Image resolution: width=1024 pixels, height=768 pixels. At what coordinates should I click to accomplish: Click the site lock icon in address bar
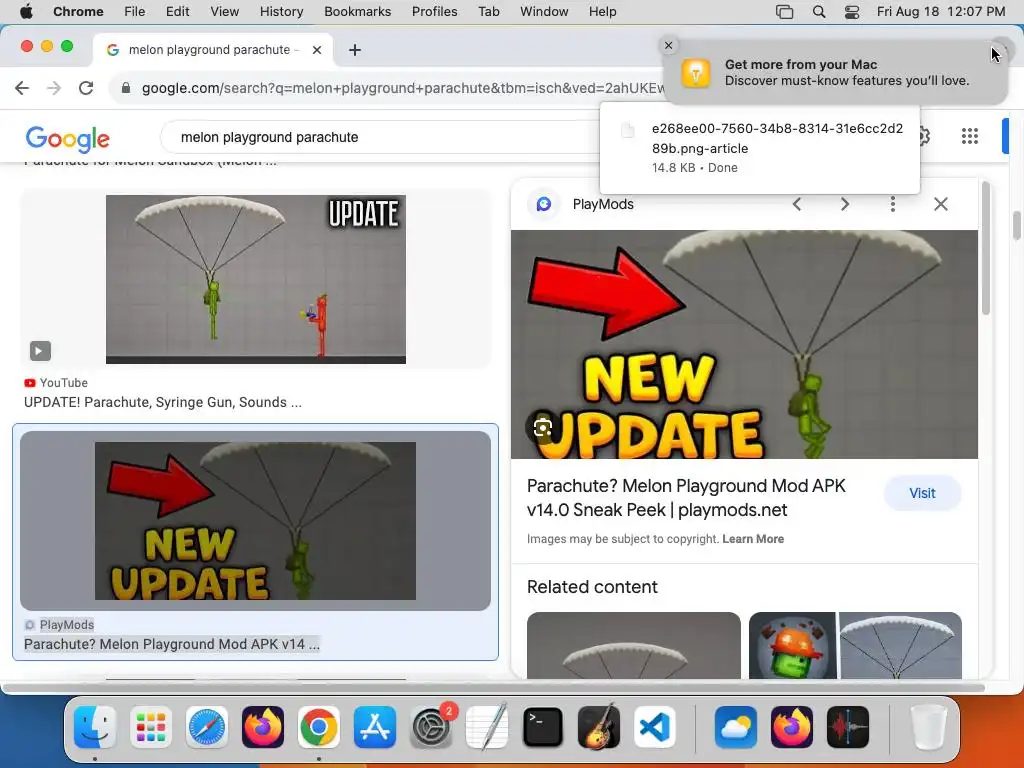[x=126, y=88]
